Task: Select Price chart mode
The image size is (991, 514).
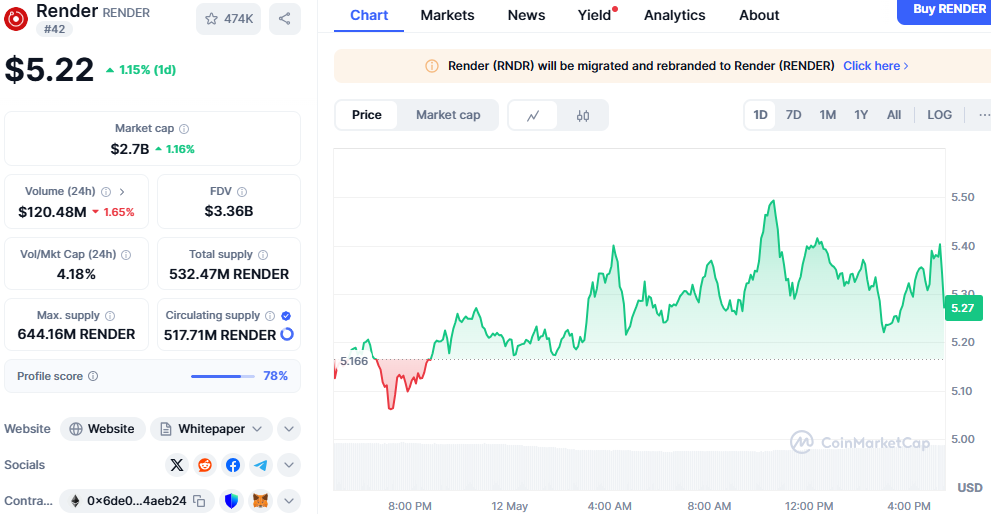Action: tap(367, 115)
